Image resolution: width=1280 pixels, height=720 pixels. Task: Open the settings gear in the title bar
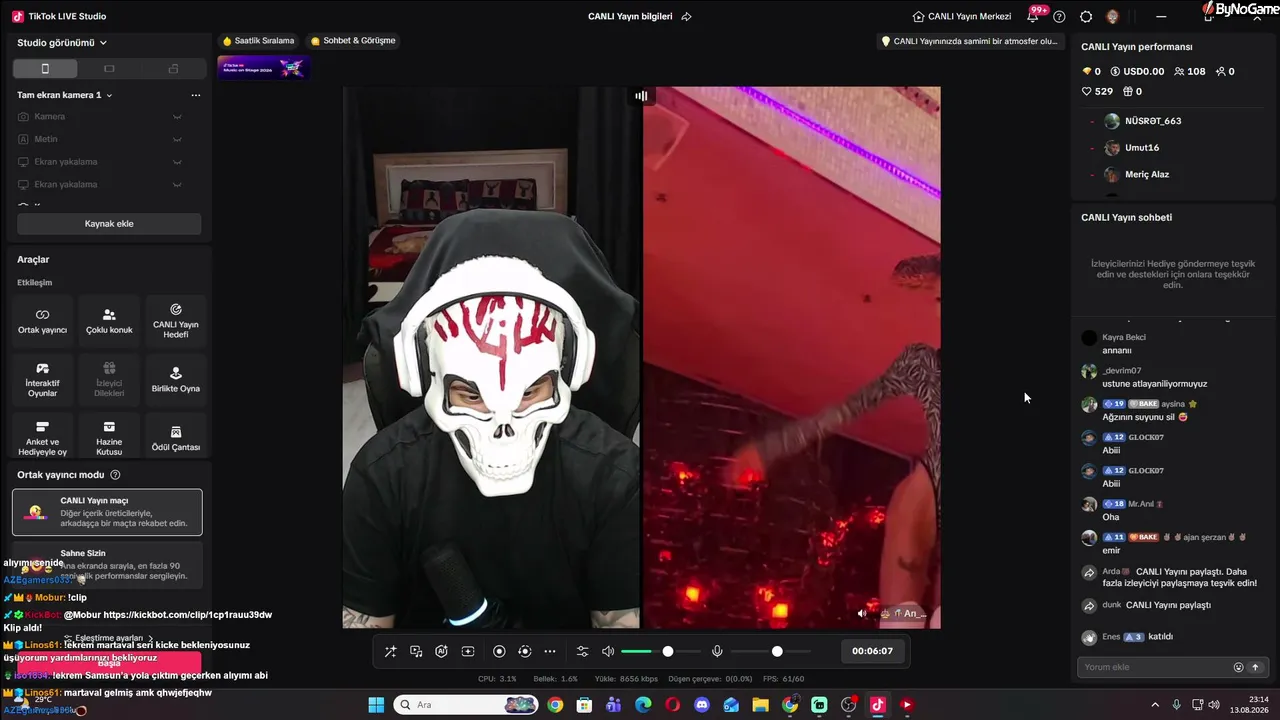pos(1086,16)
